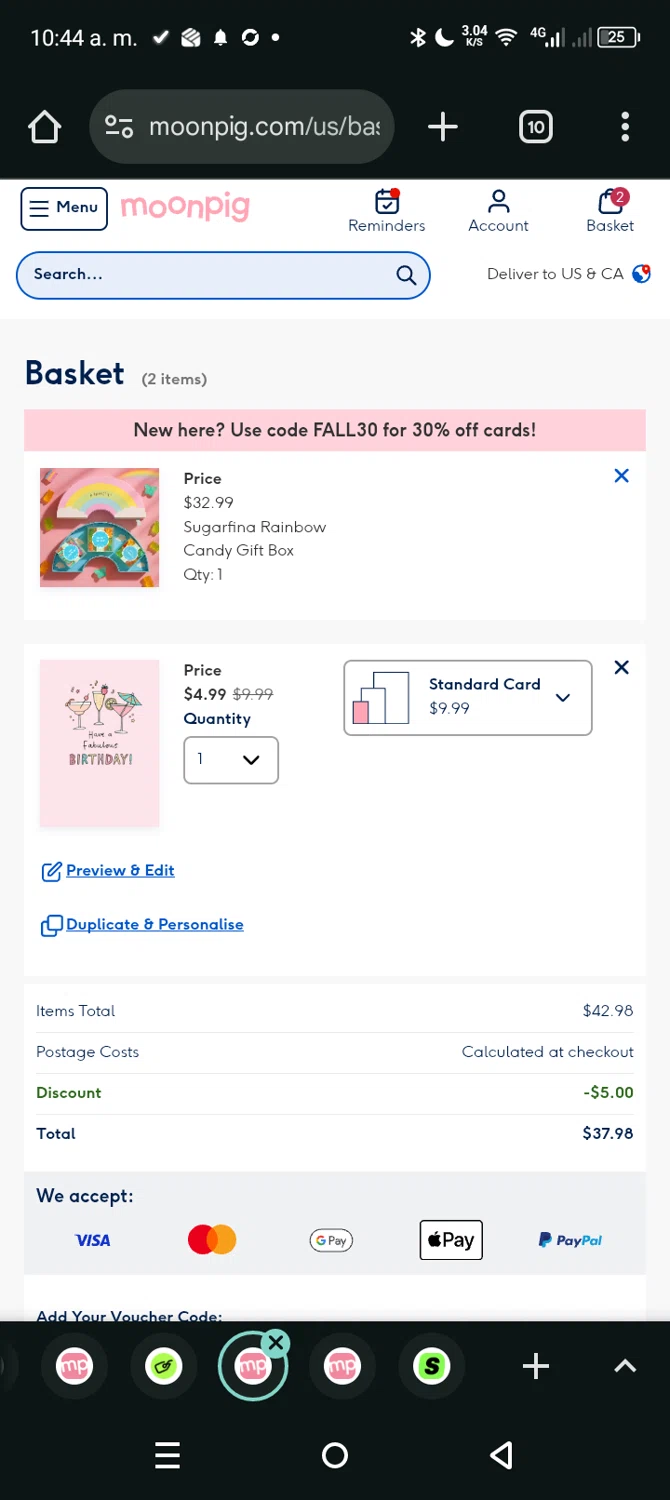Remove the birthday card from basket

click(621, 667)
